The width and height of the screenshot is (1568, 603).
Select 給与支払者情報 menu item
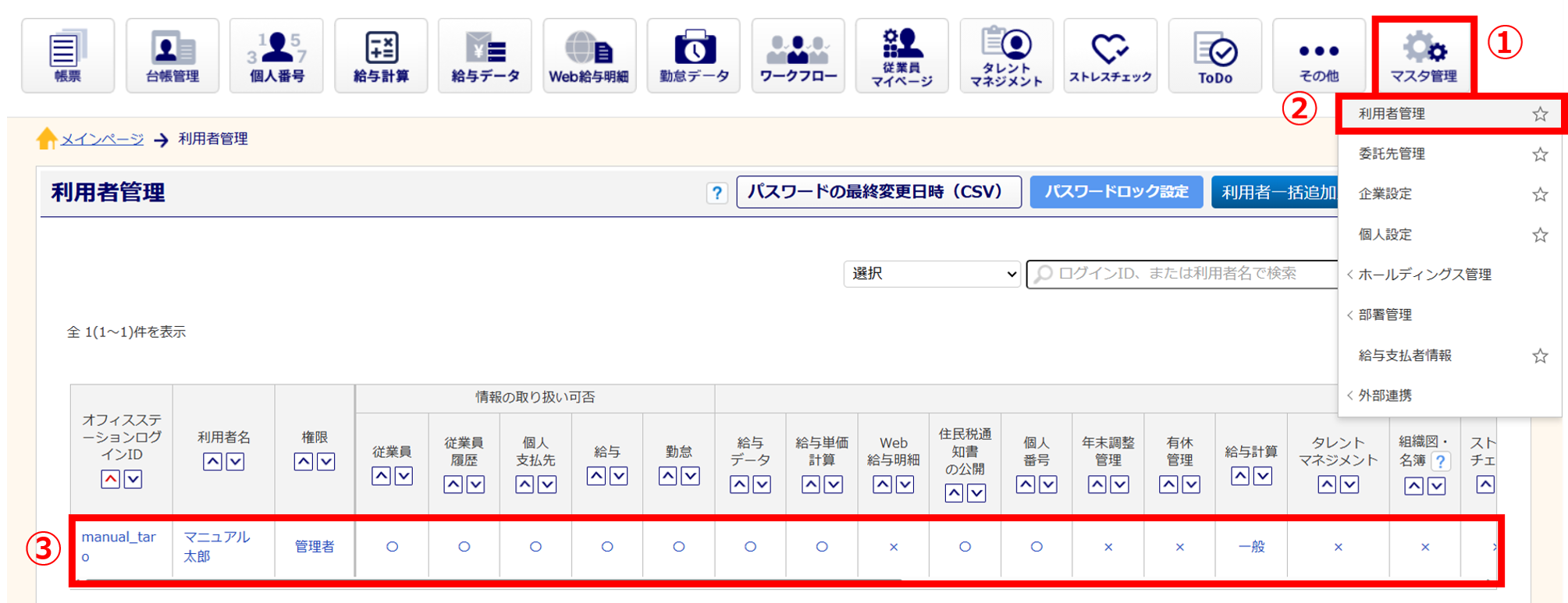pos(1405,356)
